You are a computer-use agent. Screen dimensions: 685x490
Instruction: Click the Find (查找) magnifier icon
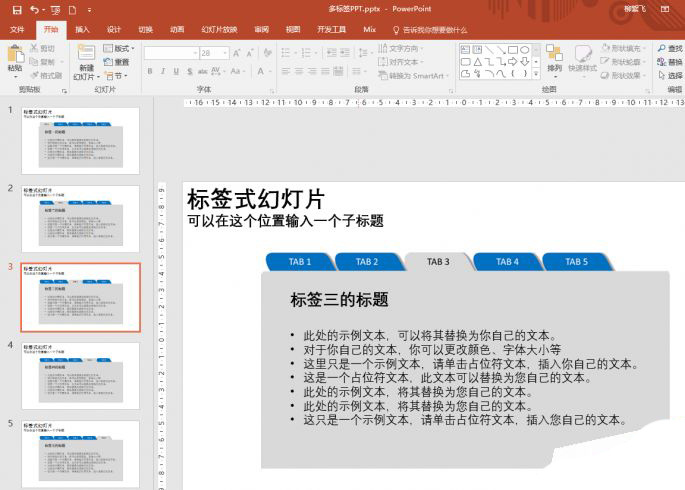click(660, 48)
